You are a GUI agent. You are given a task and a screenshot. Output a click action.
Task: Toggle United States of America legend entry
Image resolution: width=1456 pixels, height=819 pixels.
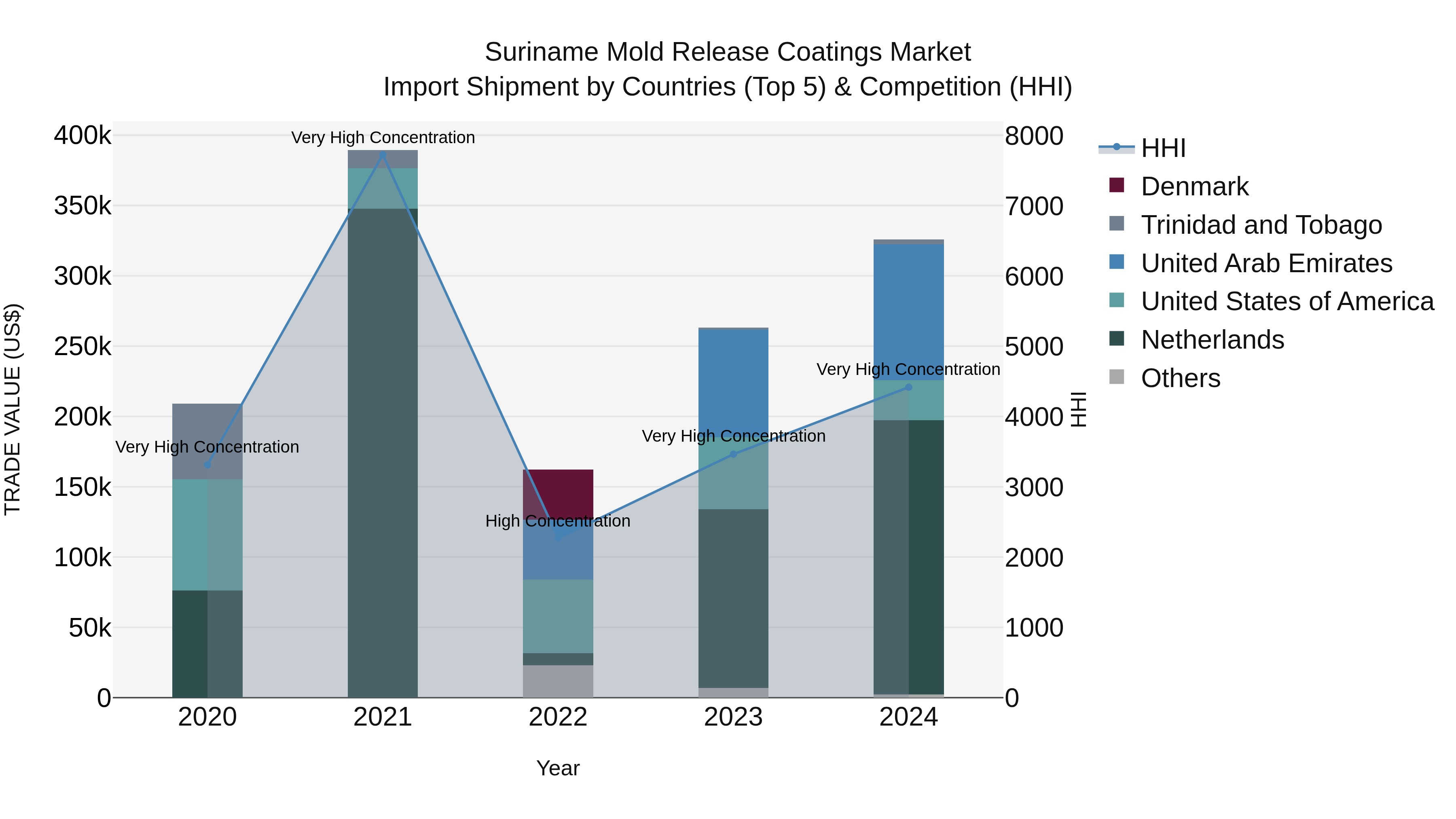pos(1271,301)
